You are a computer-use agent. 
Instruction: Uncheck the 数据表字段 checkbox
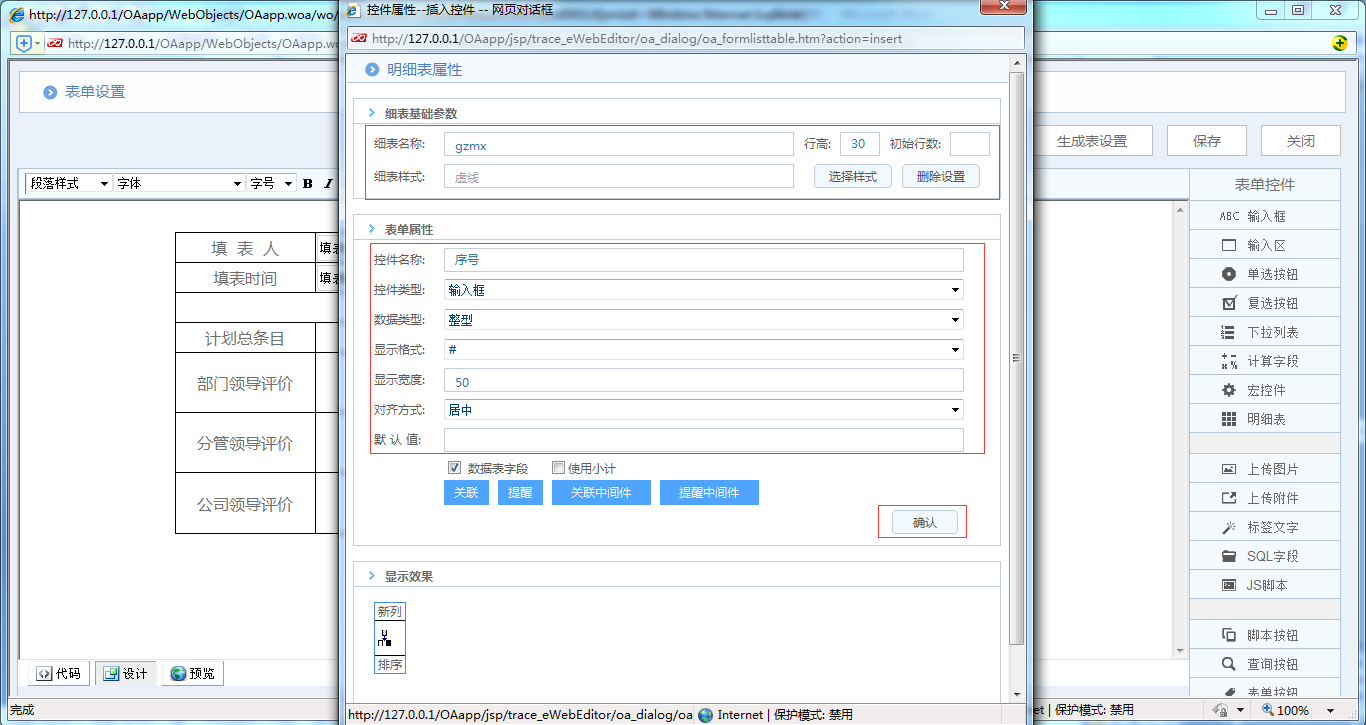coord(454,467)
